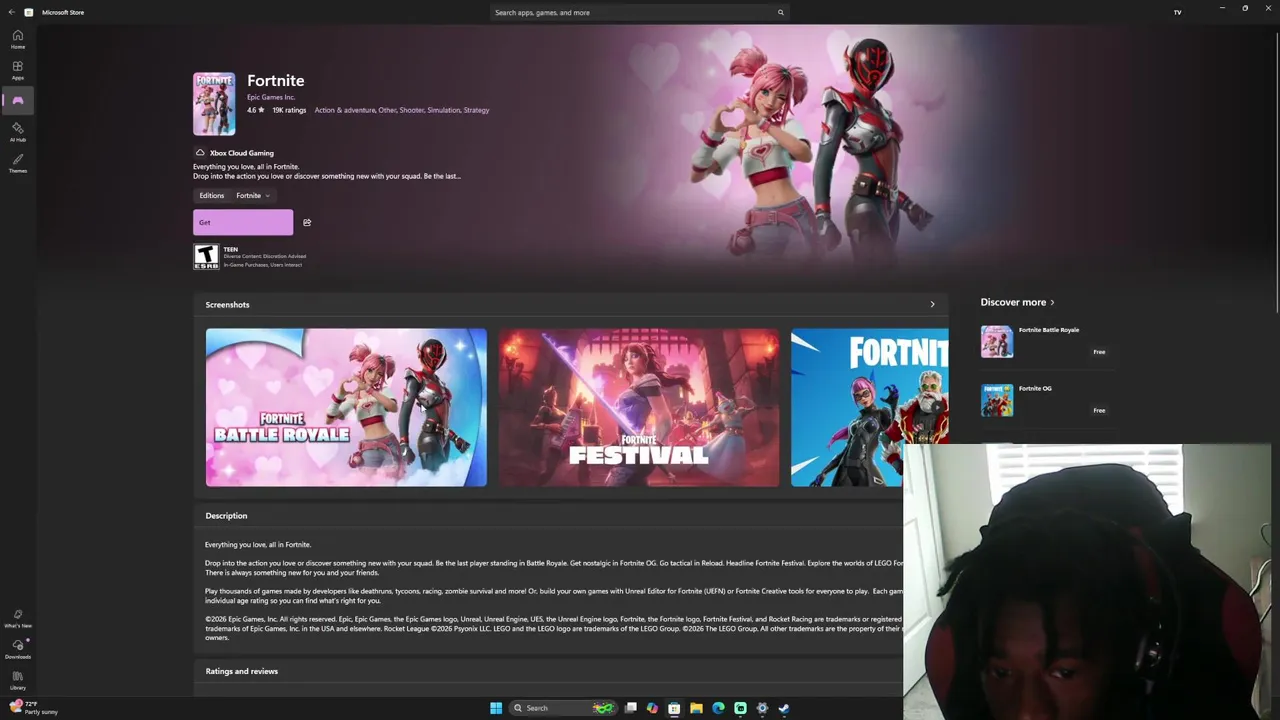Click the Description heading
The width and height of the screenshot is (1280, 720).
coord(226,516)
